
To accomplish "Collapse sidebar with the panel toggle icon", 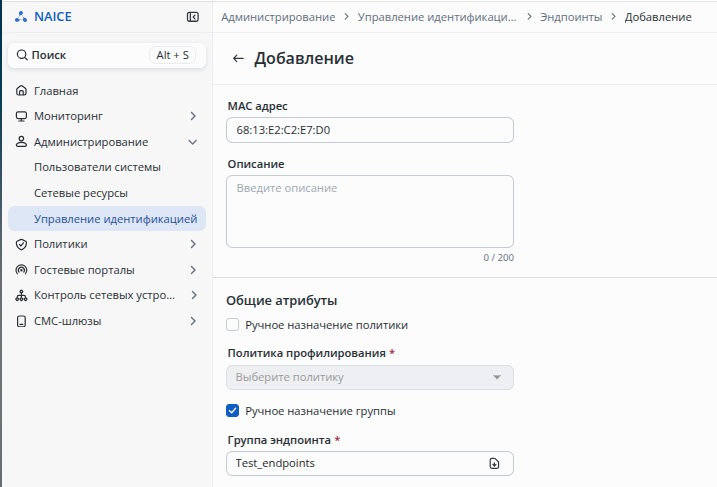I will (x=193, y=17).
